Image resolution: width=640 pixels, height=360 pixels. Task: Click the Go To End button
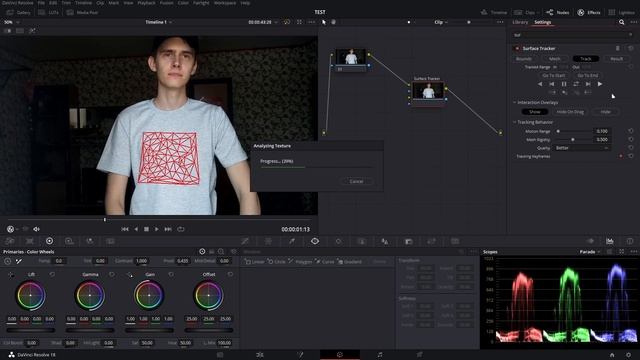coord(588,76)
